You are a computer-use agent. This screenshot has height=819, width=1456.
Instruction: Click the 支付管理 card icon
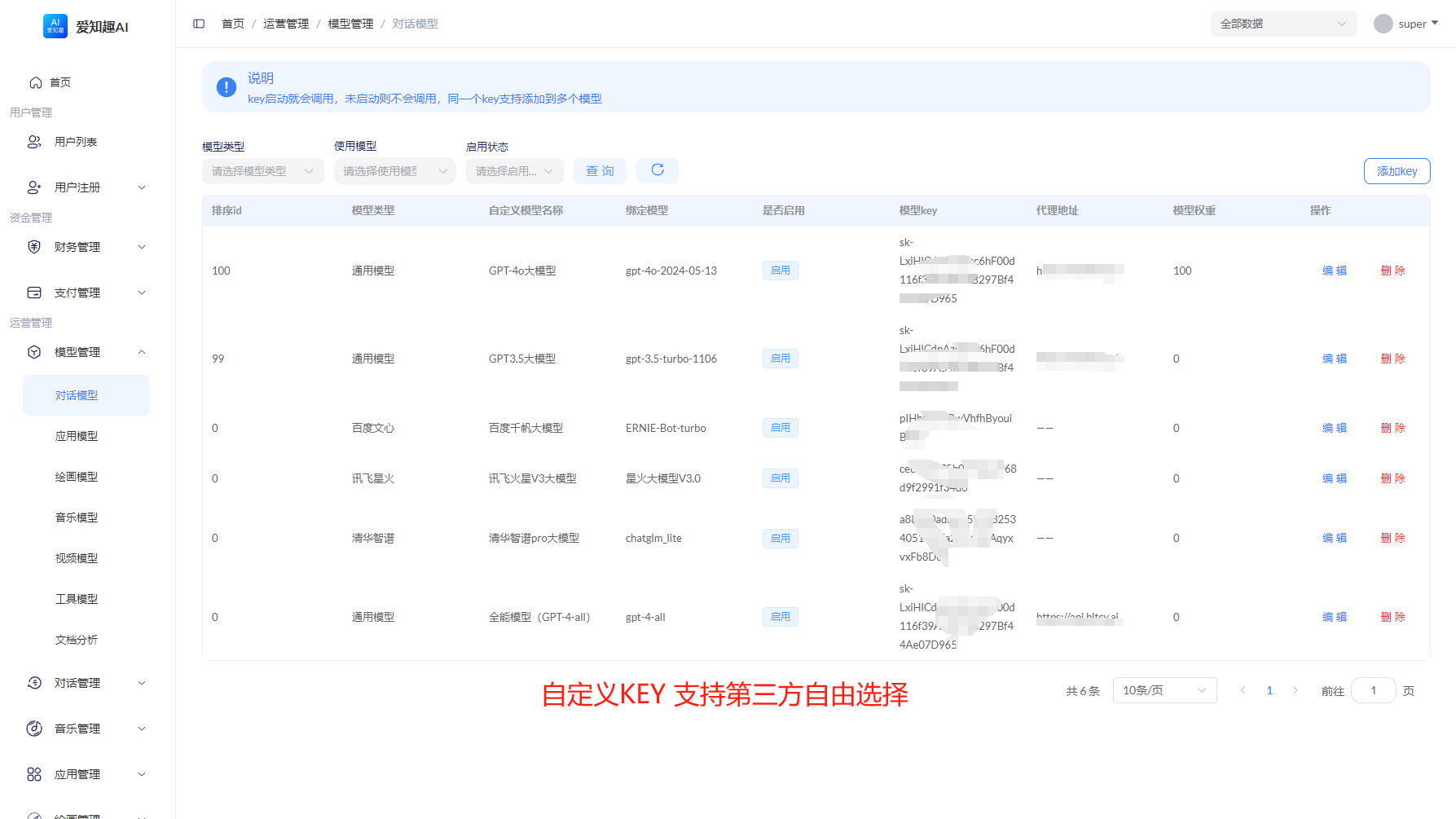coord(34,293)
